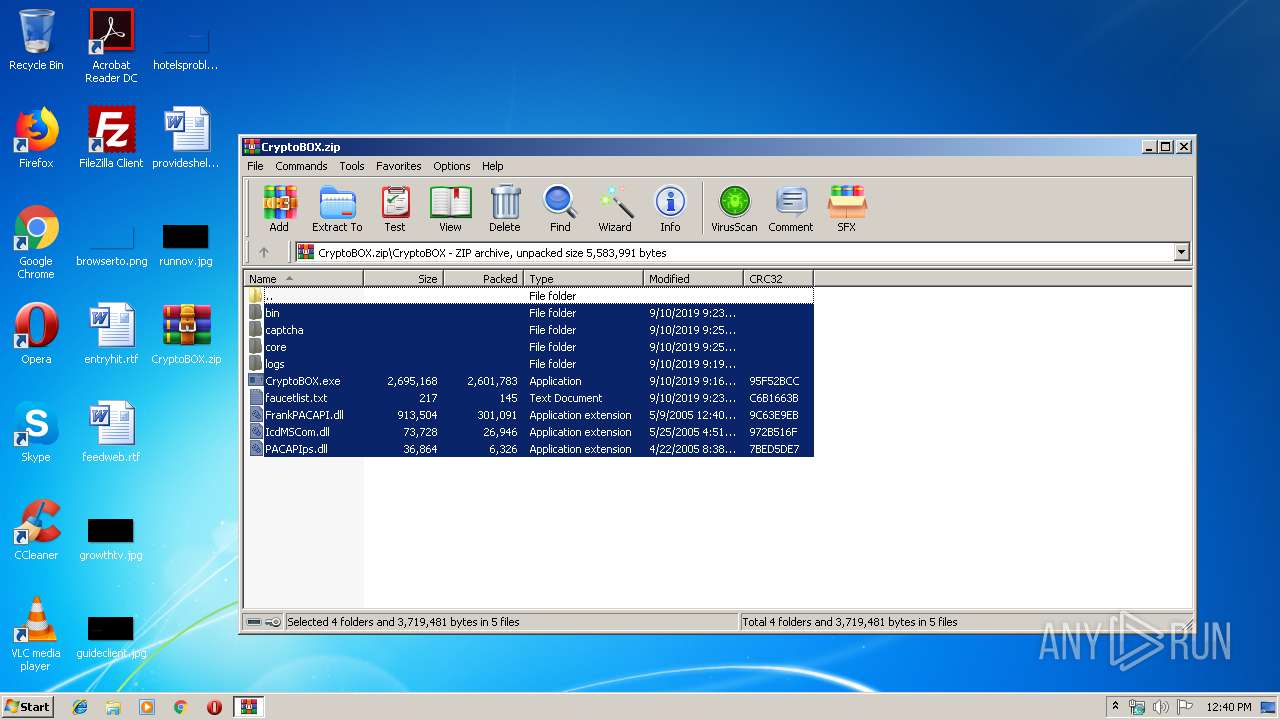
Task: Sort by the Packed column header
Action: [483, 279]
